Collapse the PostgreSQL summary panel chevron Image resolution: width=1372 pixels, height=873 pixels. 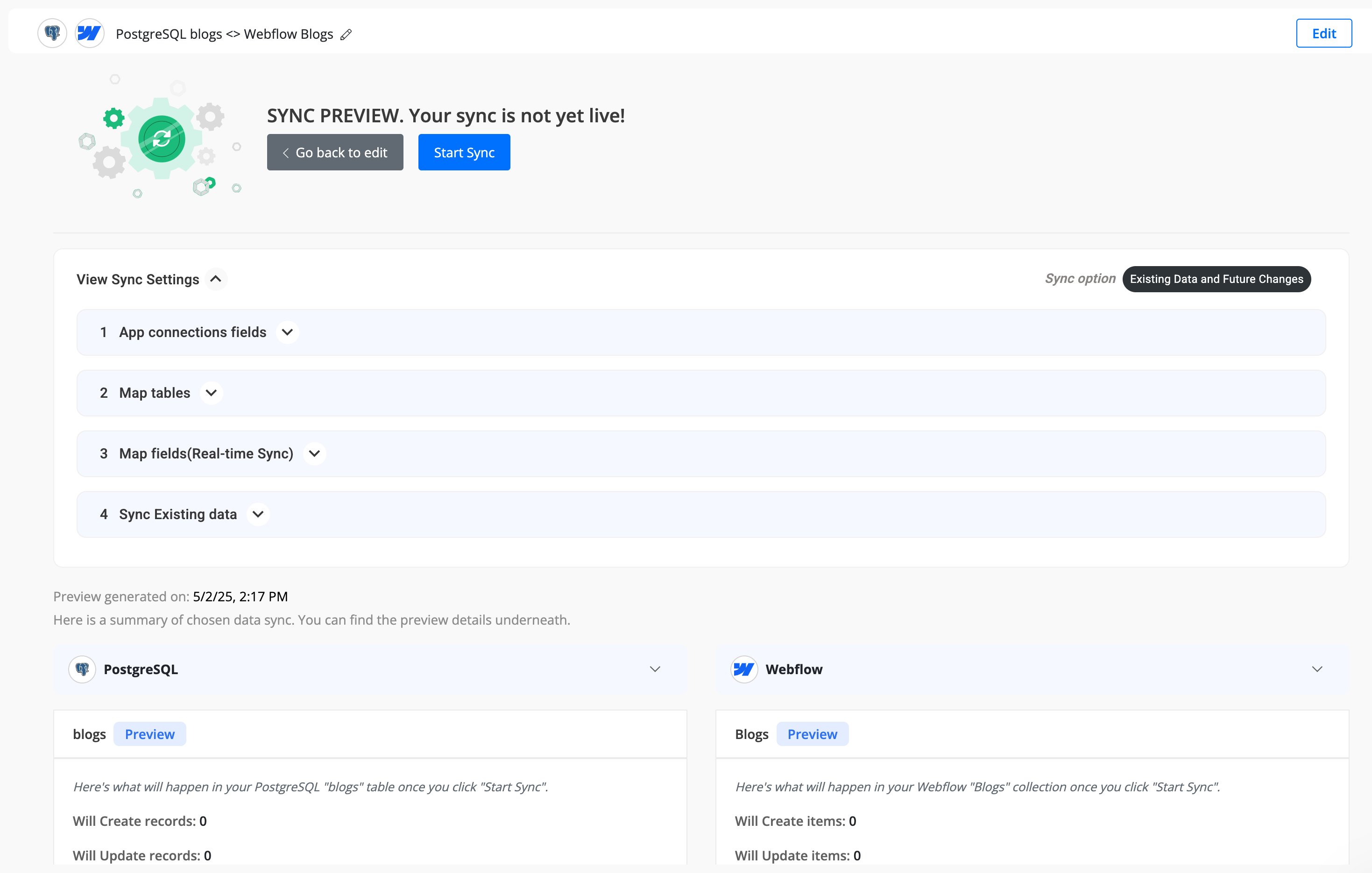(655, 669)
